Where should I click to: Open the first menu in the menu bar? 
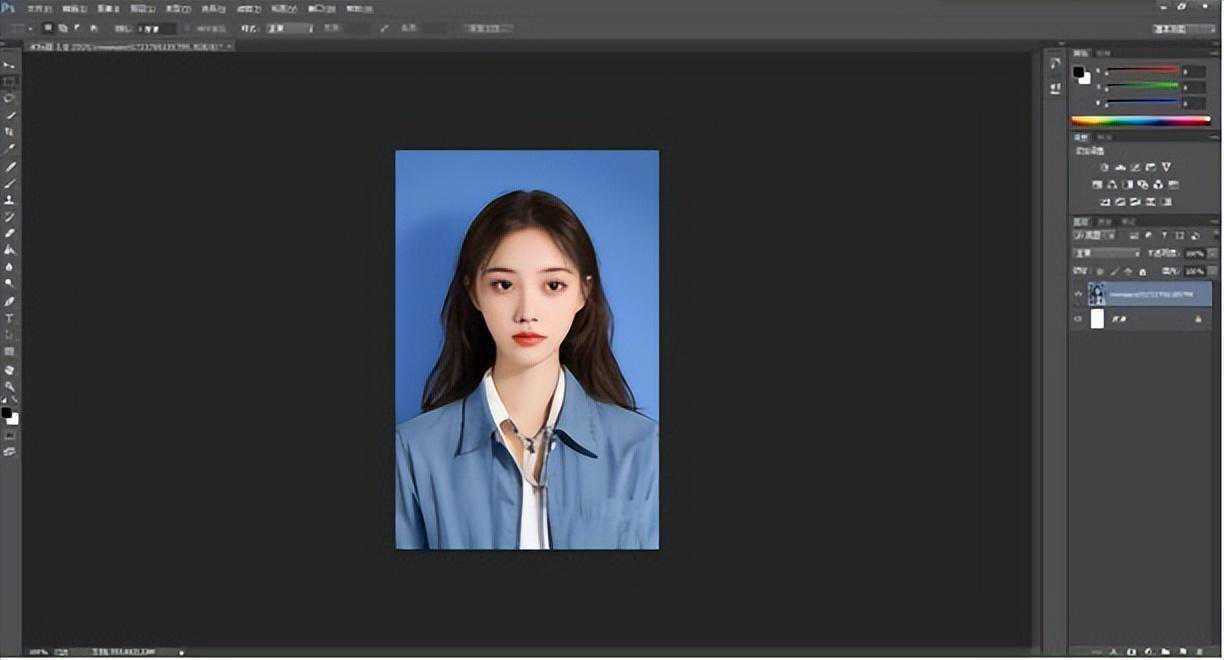pos(39,8)
